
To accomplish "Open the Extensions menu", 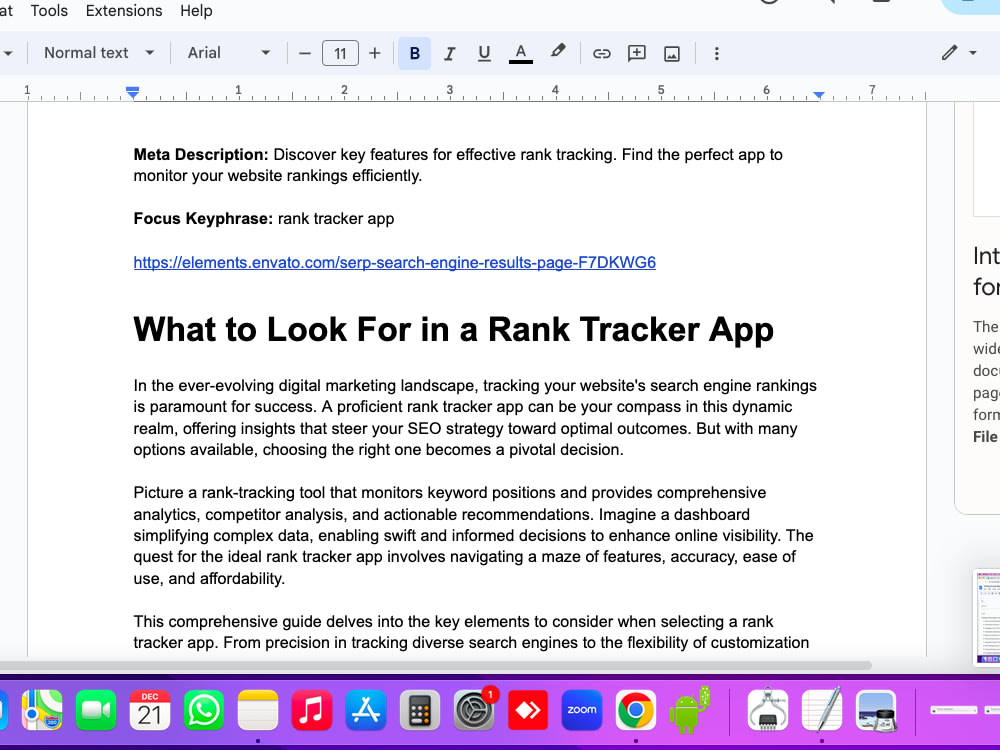I will pyautogui.click(x=124, y=11).
